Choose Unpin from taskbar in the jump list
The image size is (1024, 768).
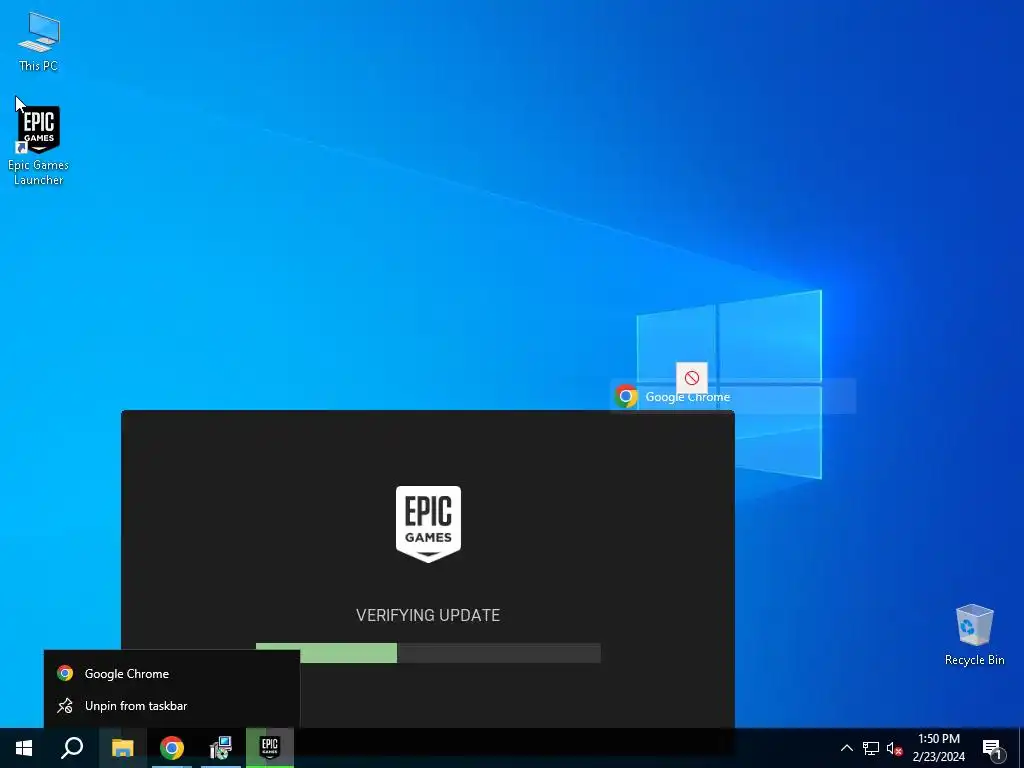[172, 706]
